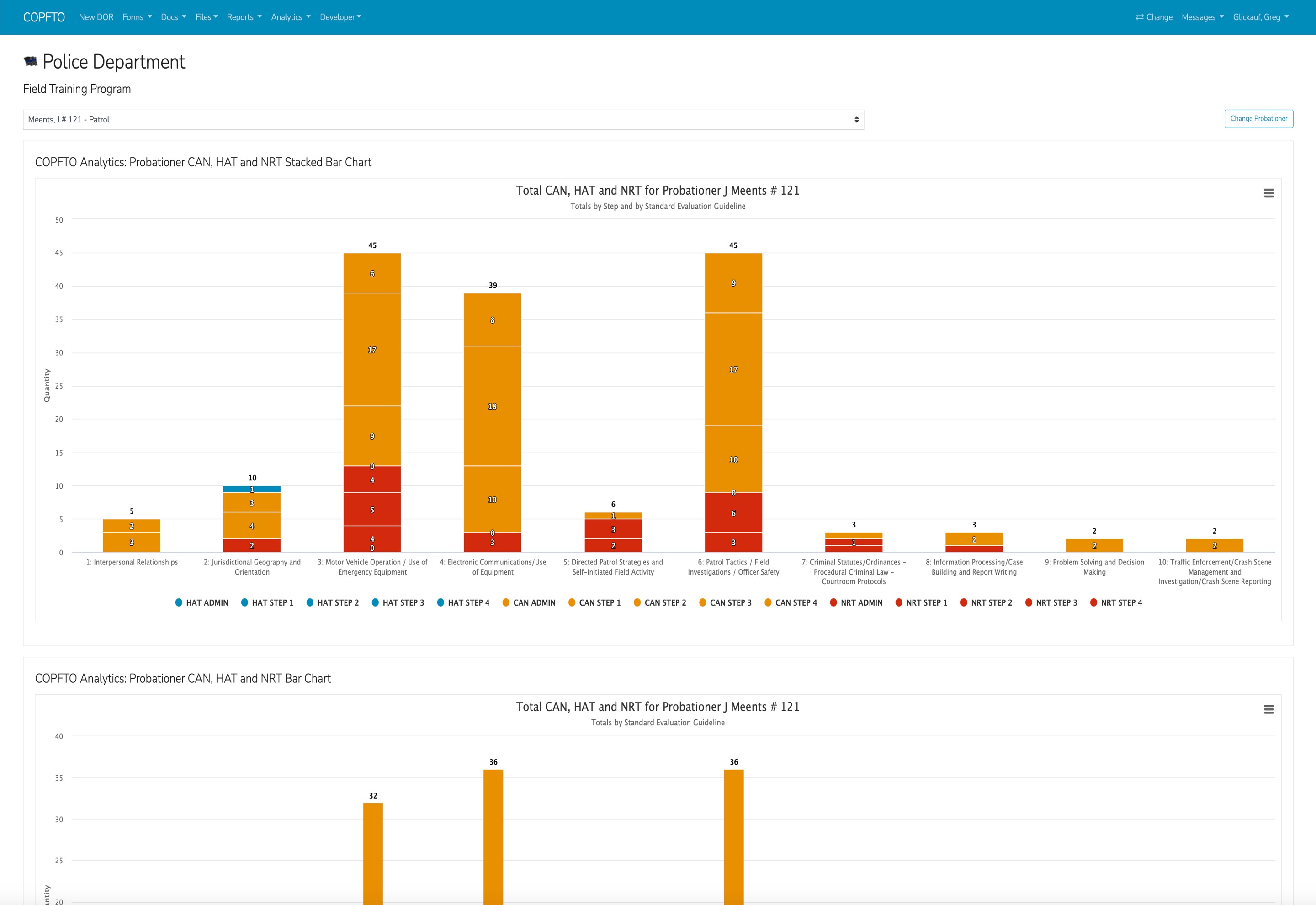The height and width of the screenshot is (905, 1316).
Task: Open the probationer select dropdown
Action: coord(443,120)
